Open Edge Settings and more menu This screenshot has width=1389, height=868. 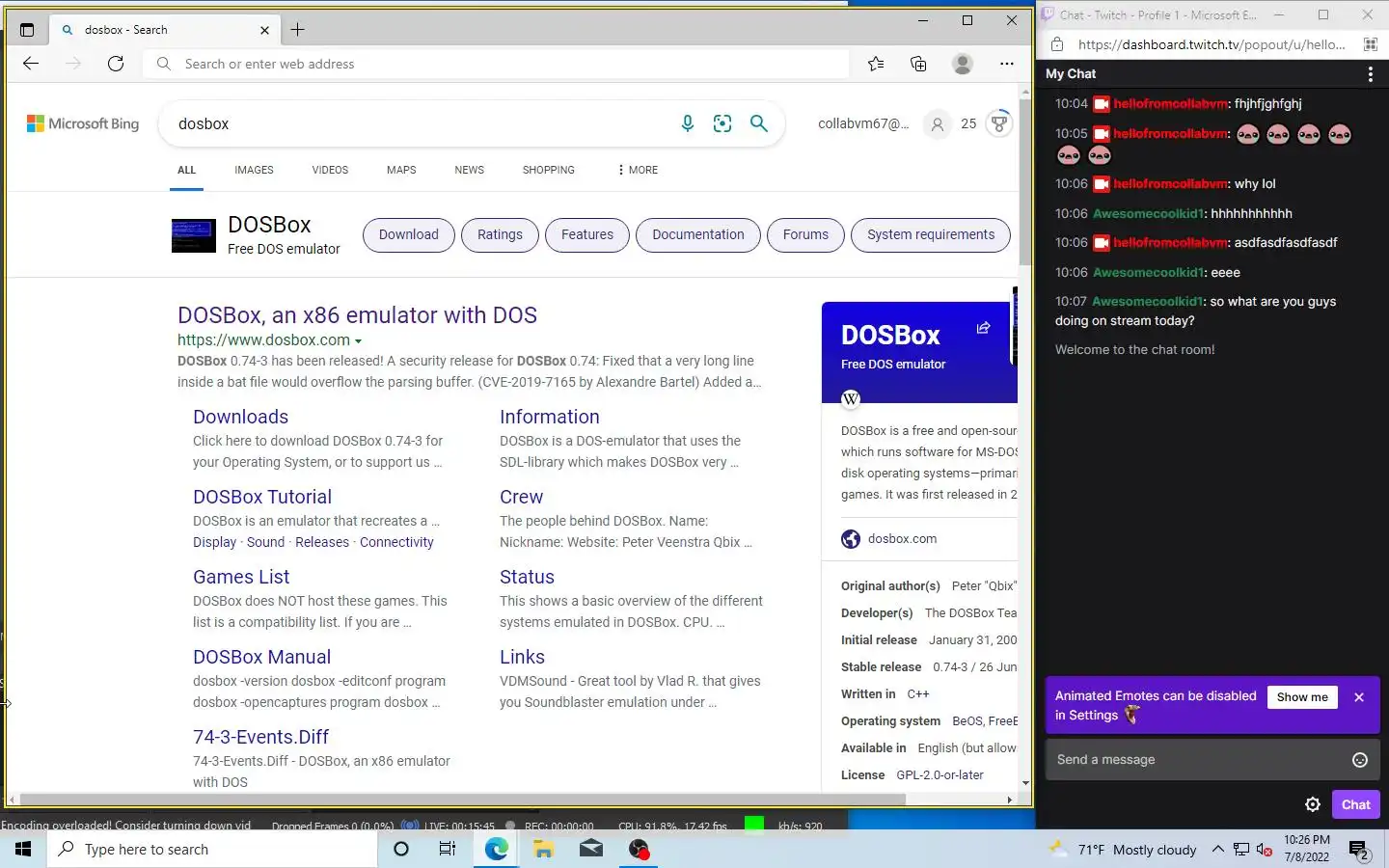1006,64
